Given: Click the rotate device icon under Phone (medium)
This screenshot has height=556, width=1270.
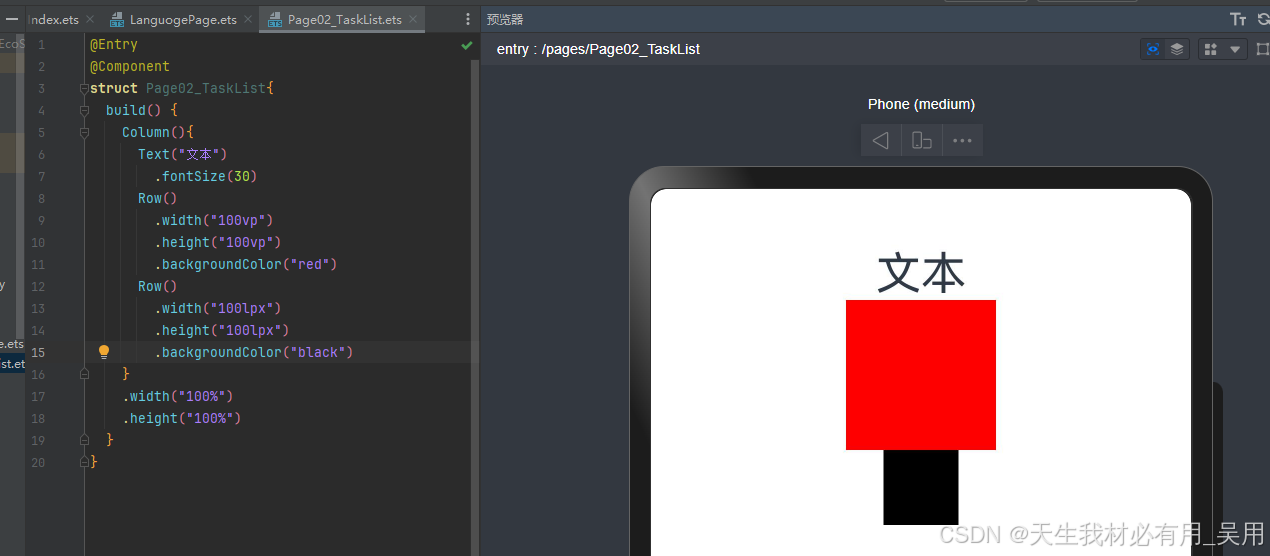Looking at the screenshot, I should [x=922, y=140].
